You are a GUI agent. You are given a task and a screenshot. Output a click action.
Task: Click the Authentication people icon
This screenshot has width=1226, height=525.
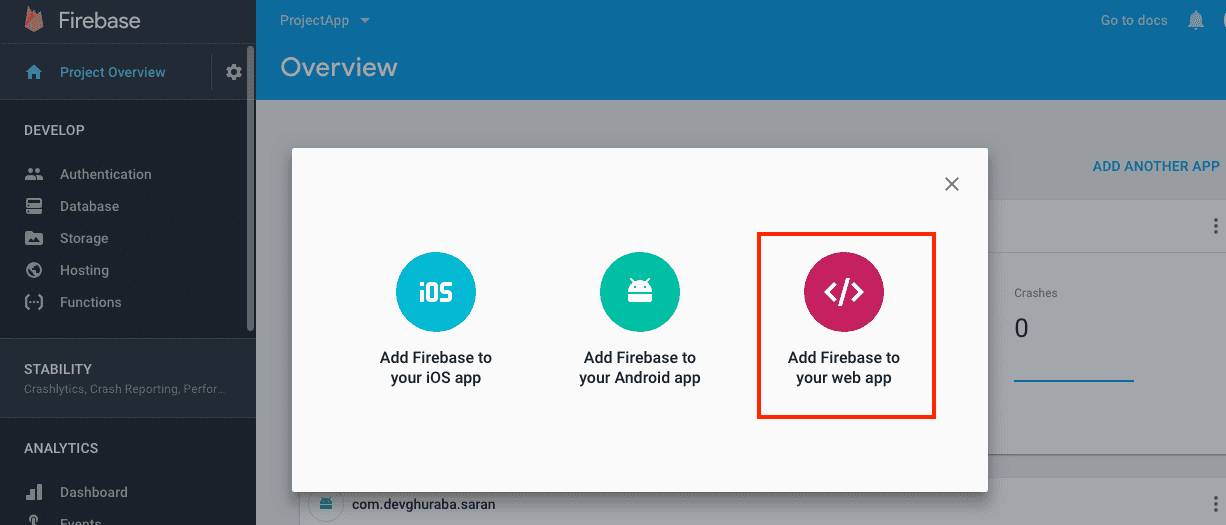[x=35, y=174]
